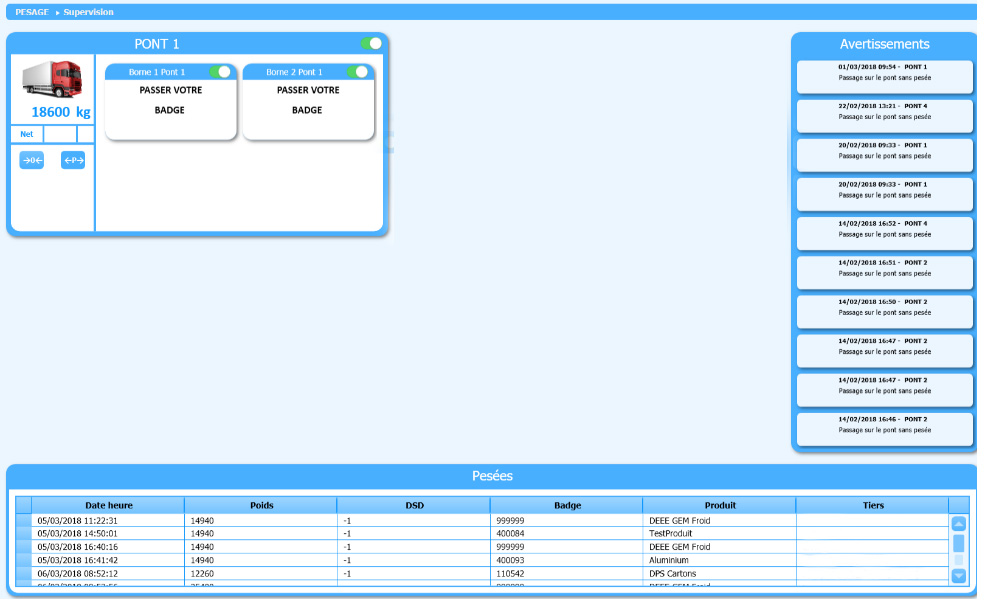This screenshot has width=985, height=602.
Task: Select the row with badge 110542
Action: tap(566, 573)
